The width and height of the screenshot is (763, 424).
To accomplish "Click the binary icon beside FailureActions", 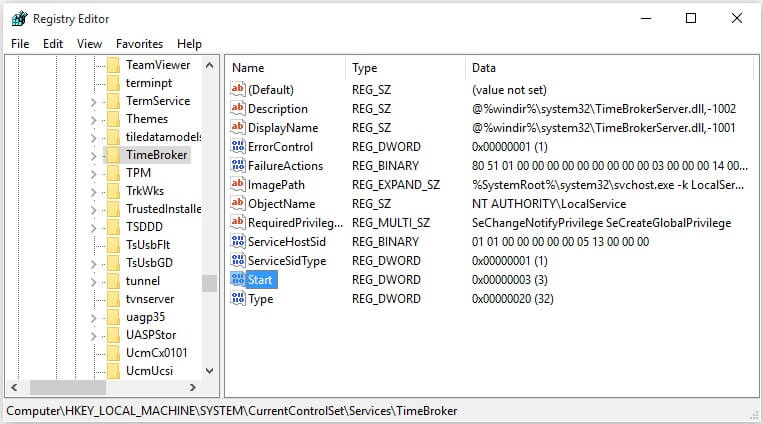I will pos(238,166).
